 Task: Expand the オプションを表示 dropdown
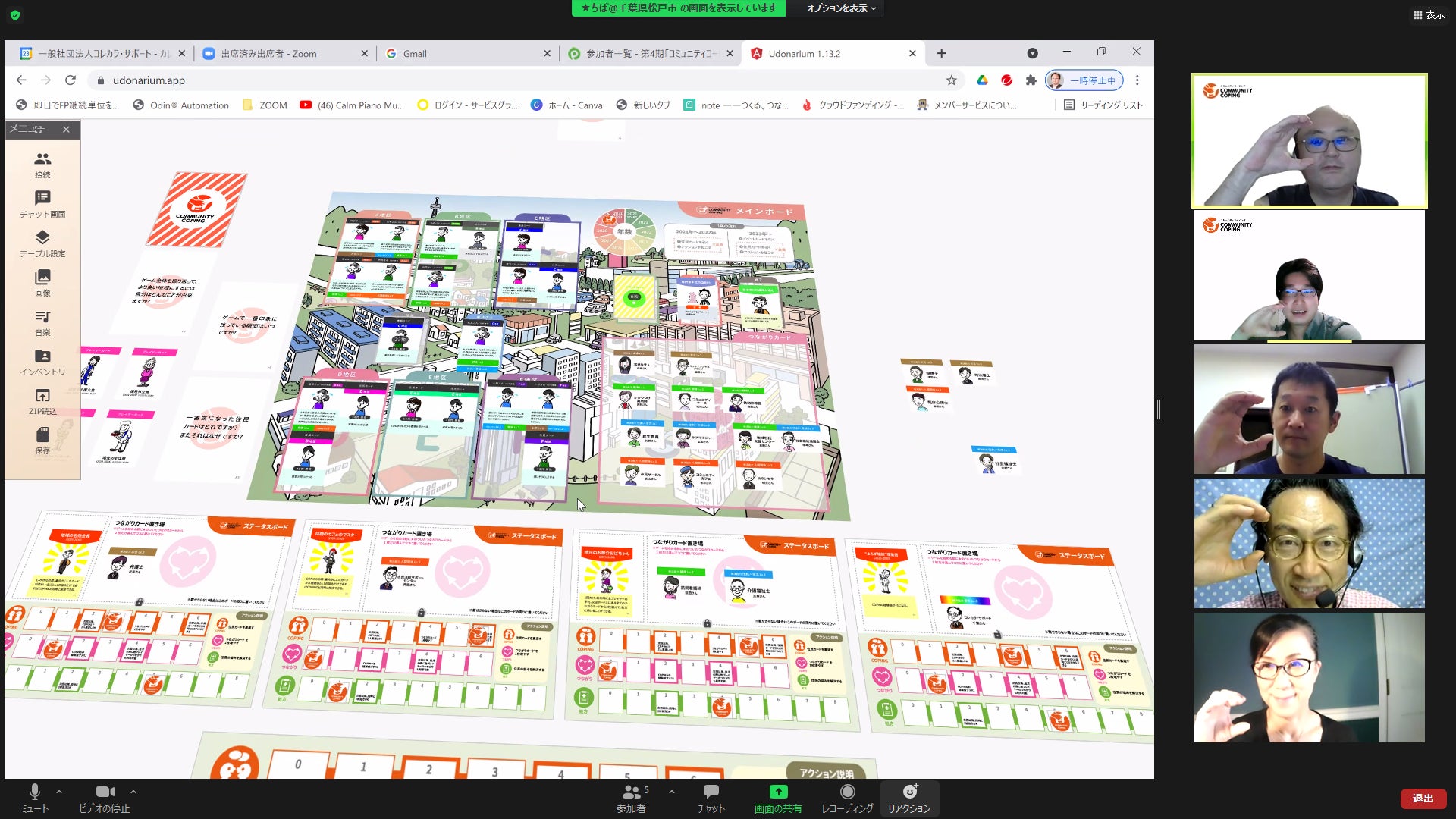(x=841, y=8)
